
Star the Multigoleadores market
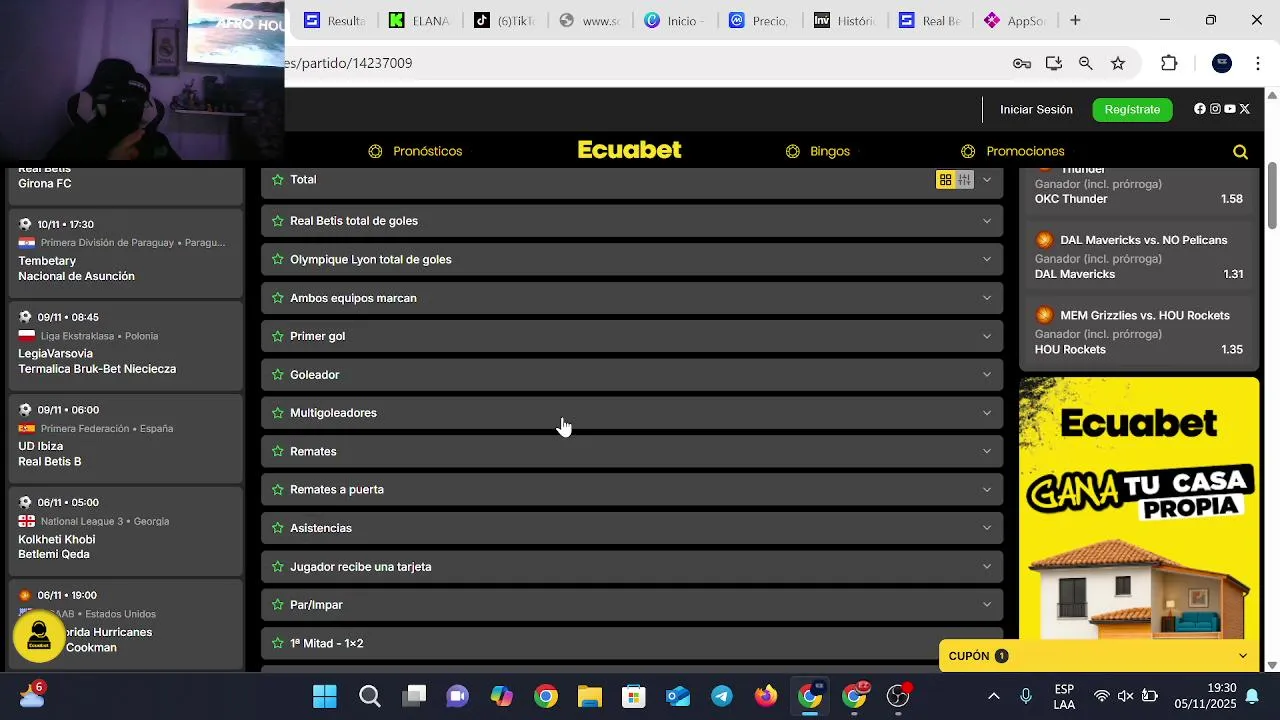[x=278, y=413]
